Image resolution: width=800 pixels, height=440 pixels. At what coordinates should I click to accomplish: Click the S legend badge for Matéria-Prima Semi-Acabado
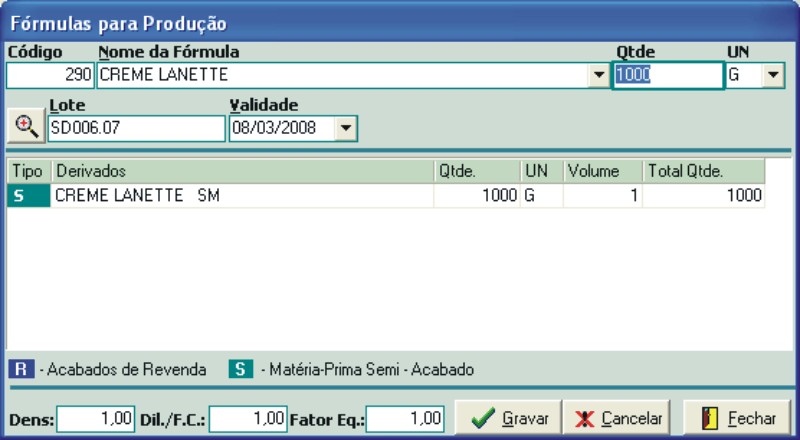[241, 369]
